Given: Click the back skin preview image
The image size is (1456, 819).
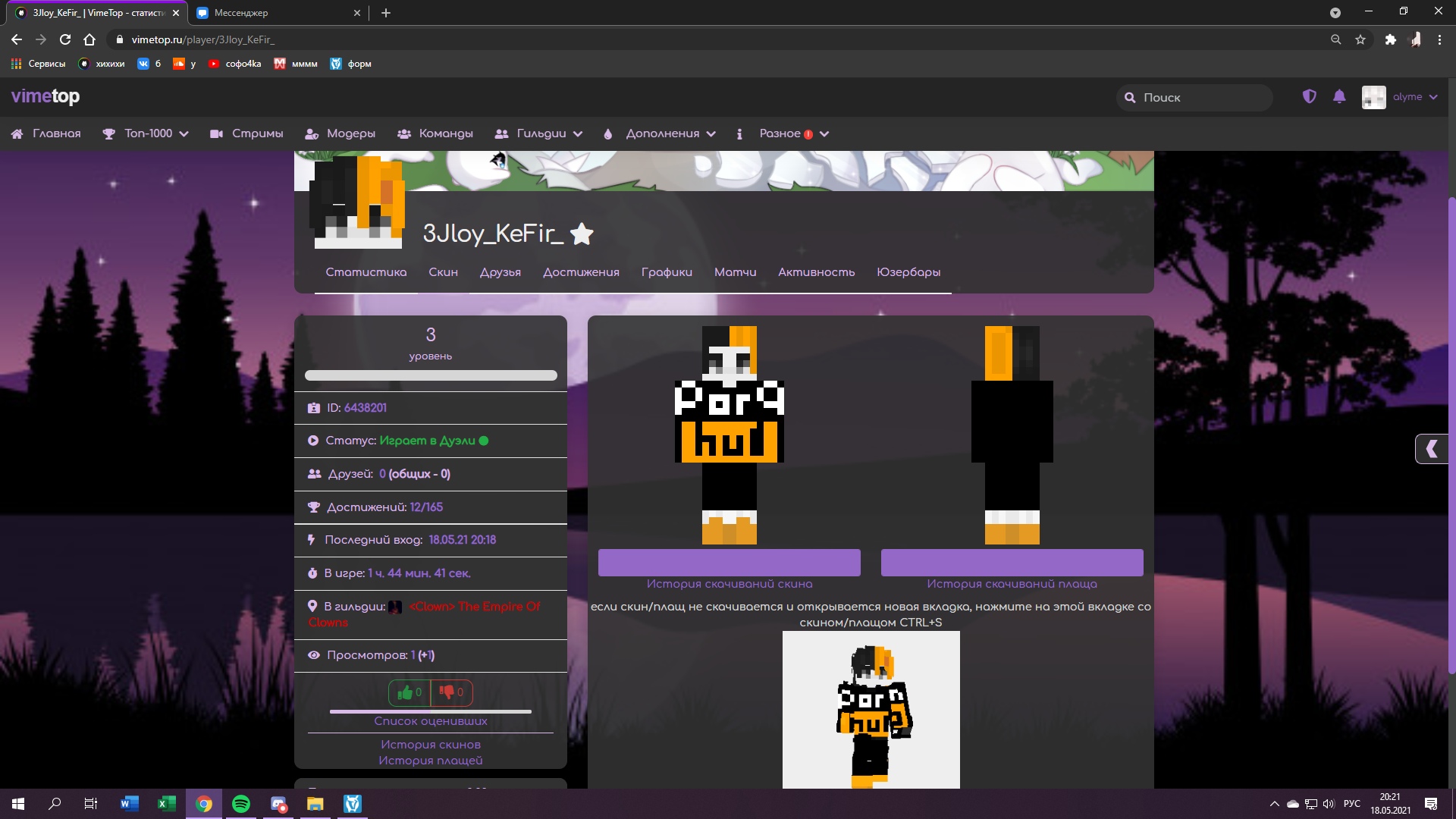Looking at the screenshot, I should 1012,435.
